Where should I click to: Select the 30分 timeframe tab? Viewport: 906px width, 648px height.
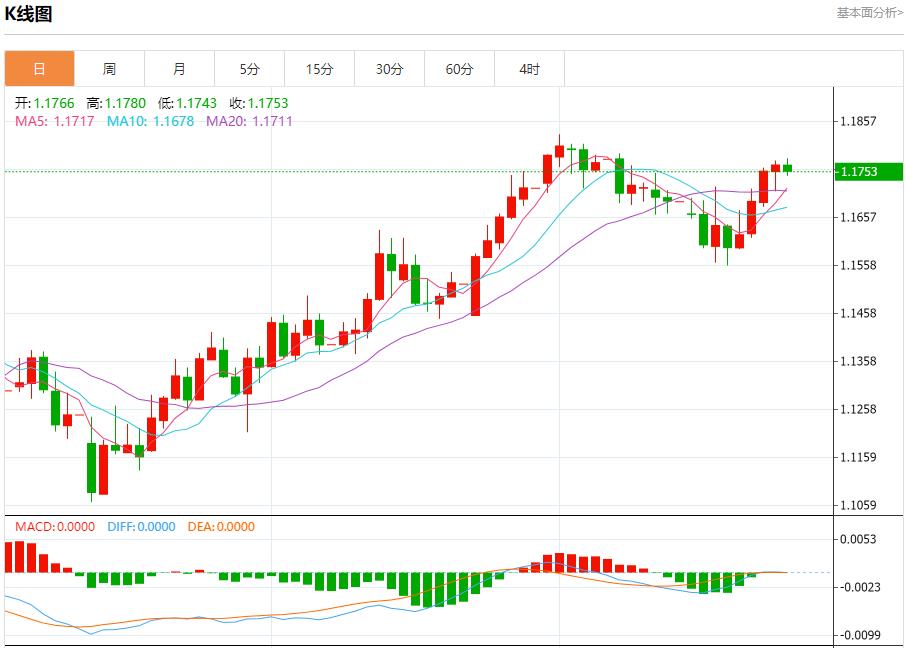(x=389, y=69)
